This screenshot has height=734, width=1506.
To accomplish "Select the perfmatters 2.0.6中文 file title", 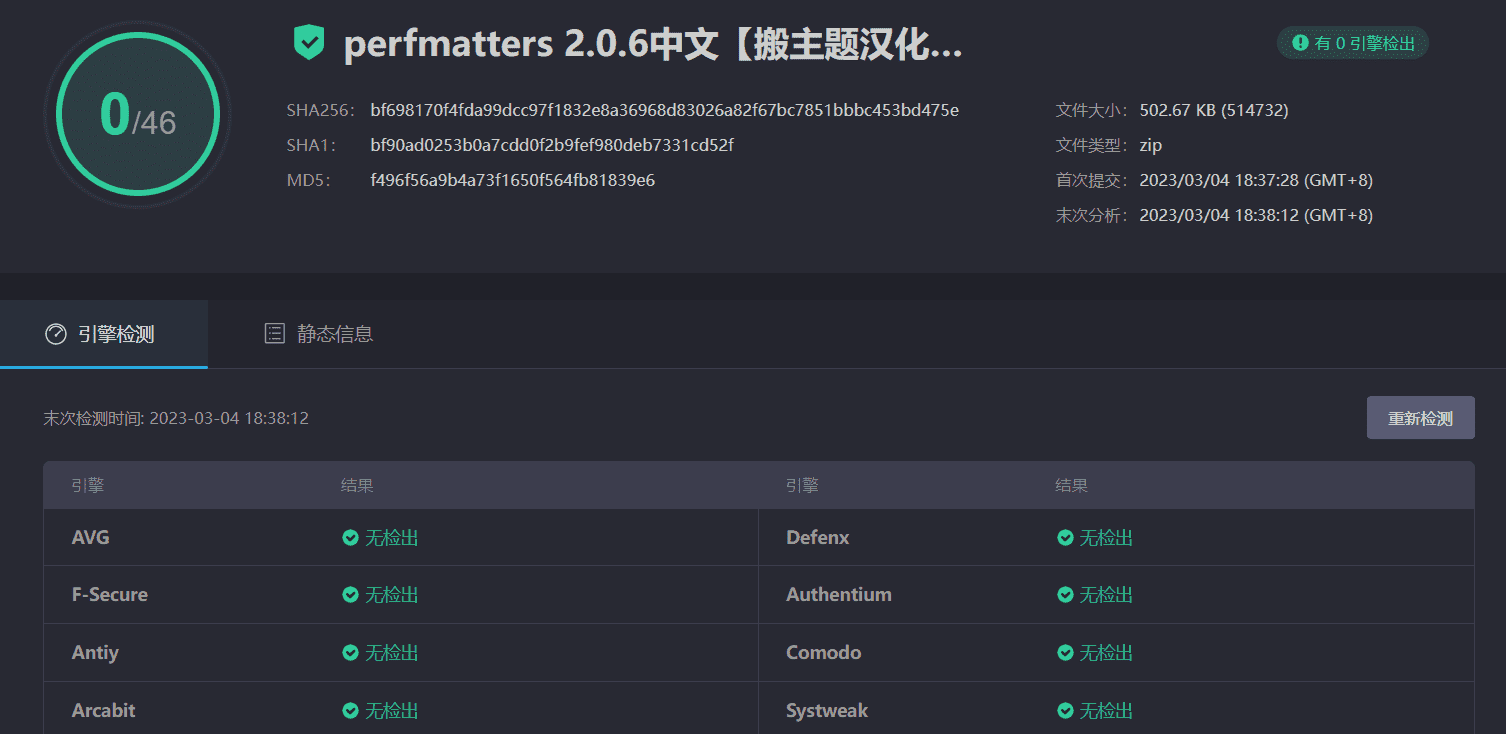I will 653,44.
